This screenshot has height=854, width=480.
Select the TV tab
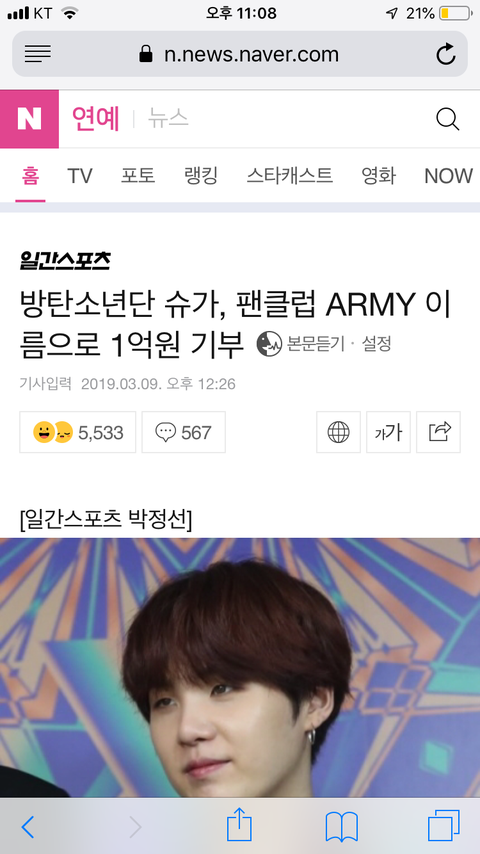click(80, 176)
